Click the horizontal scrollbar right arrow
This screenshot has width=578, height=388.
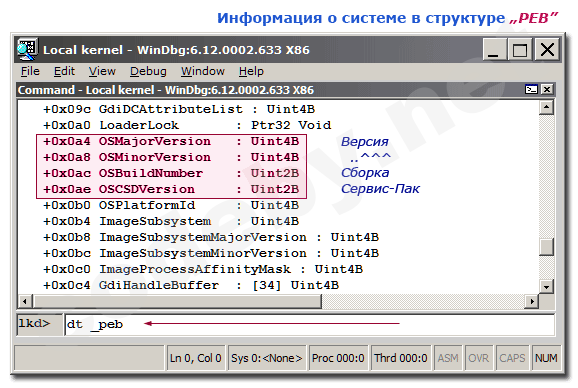click(x=532, y=301)
